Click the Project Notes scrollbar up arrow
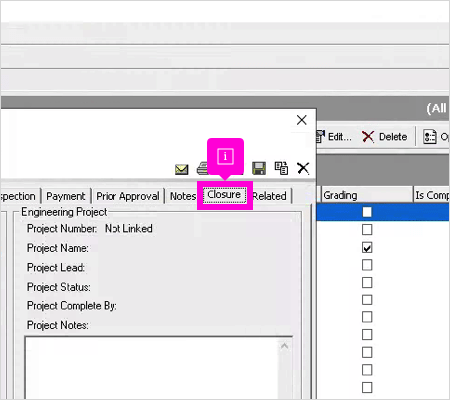The image size is (450, 400). point(284,346)
